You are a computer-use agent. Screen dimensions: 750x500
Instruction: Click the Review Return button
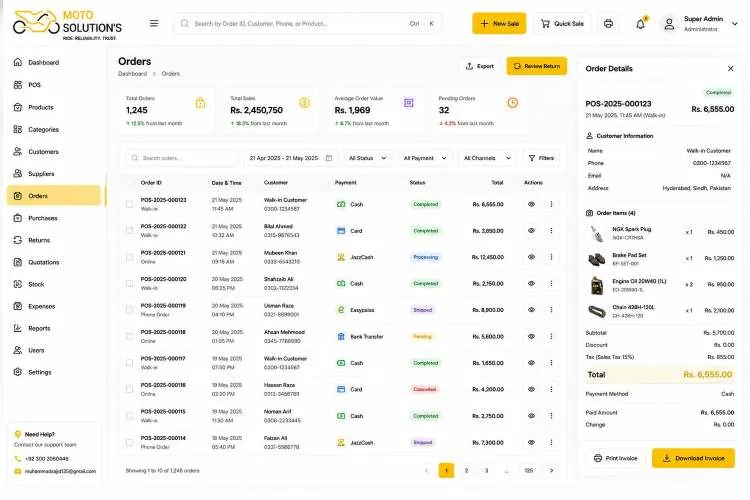pos(537,66)
